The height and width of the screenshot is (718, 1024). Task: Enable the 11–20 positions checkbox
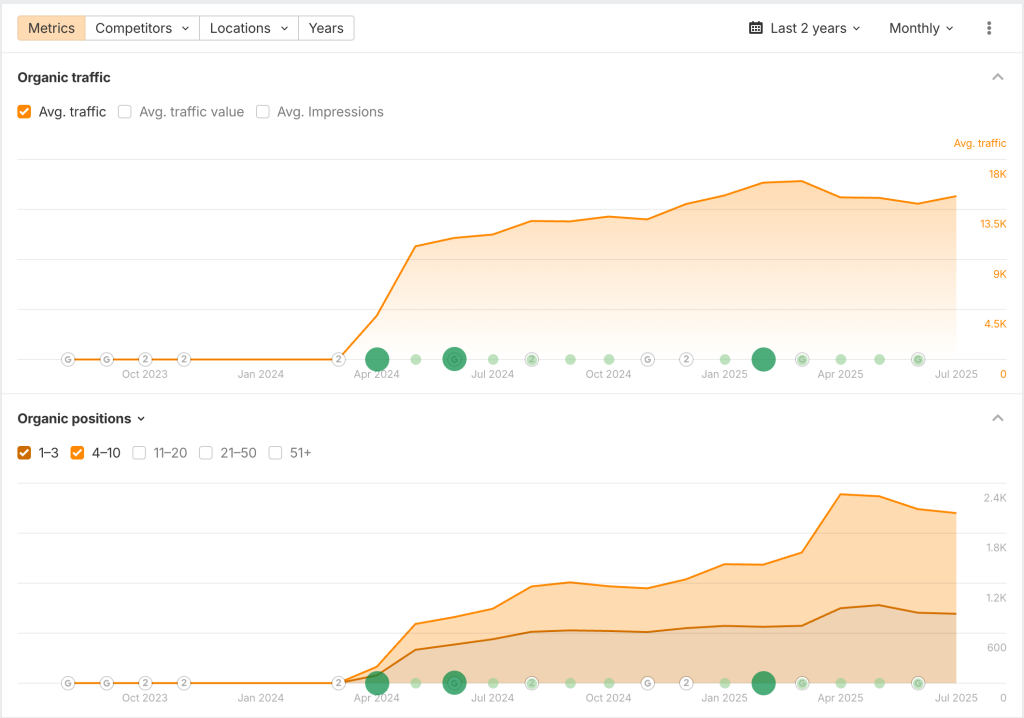(138, 453)
